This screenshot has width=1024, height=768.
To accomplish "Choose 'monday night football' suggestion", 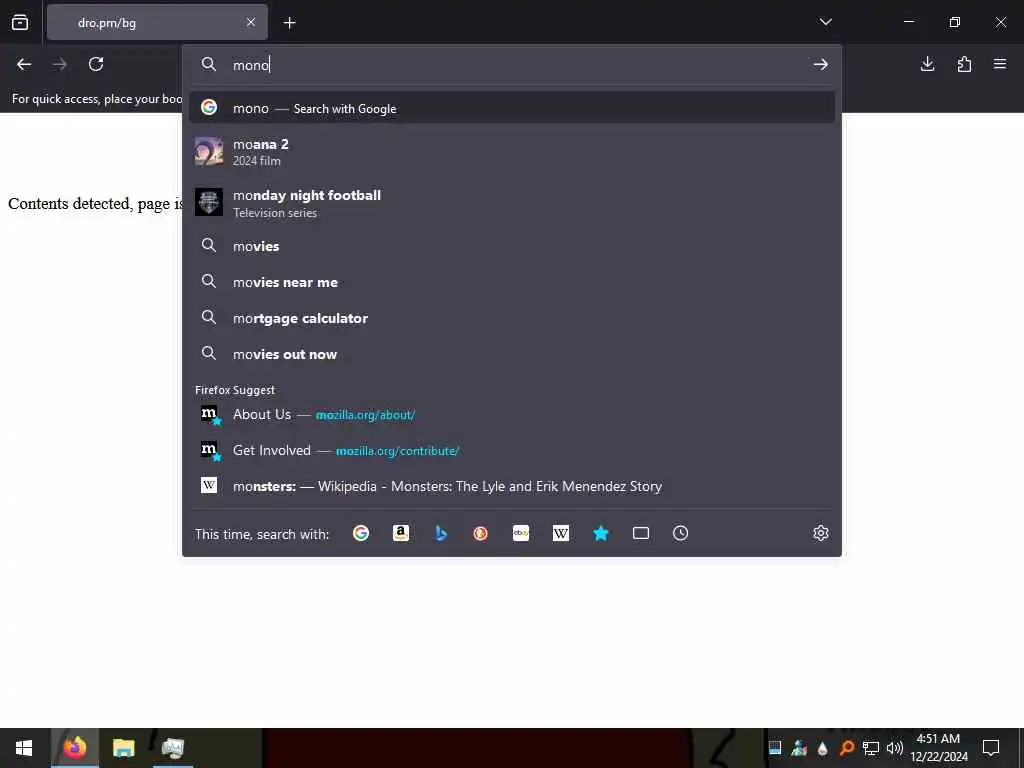I will point(511,203).
